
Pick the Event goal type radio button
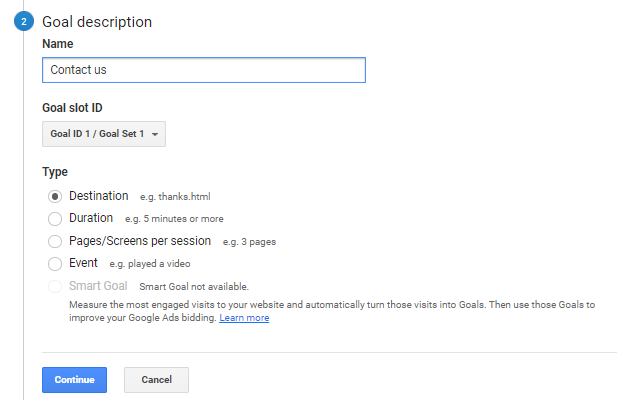tap(55, 263)
